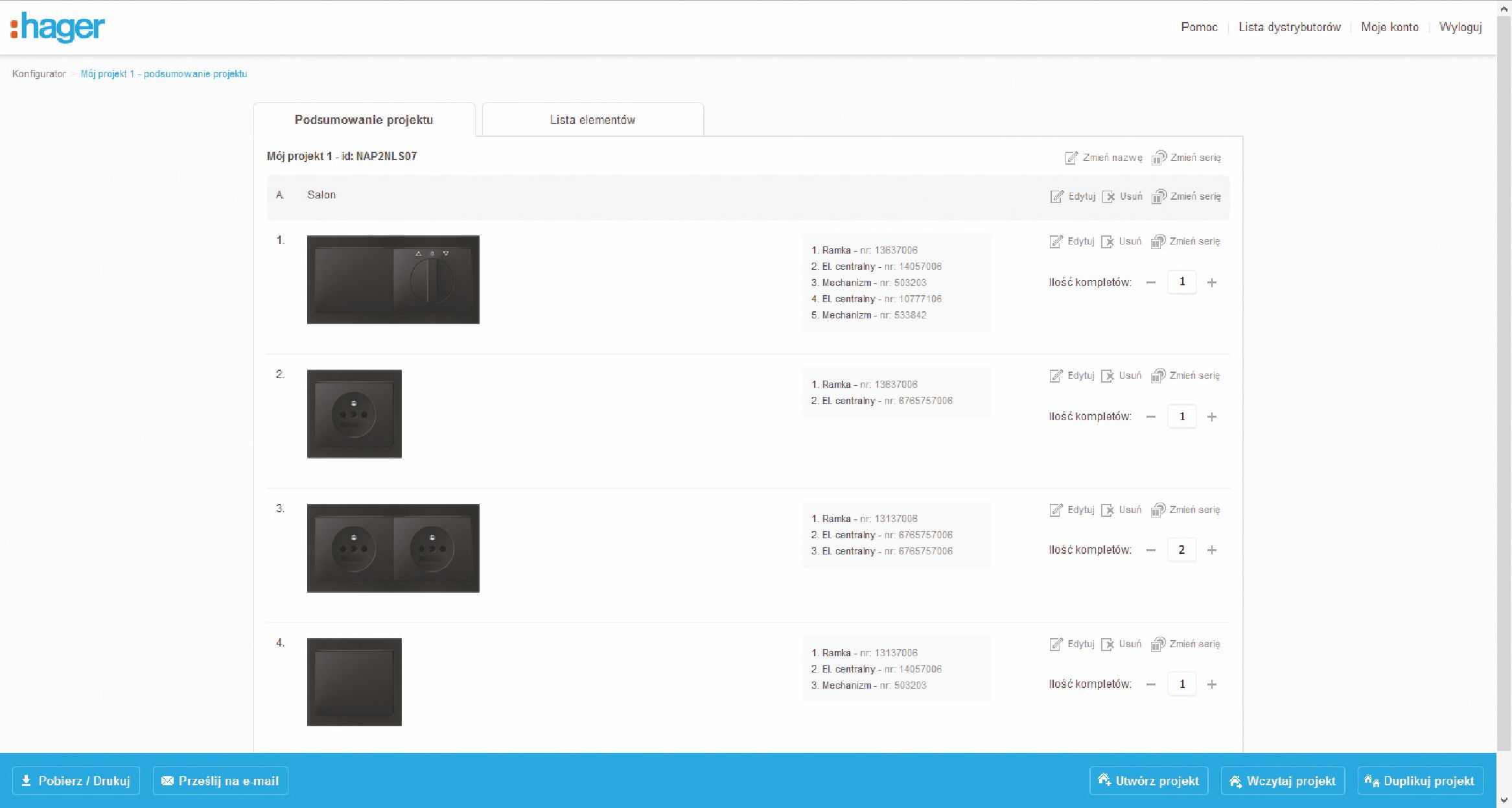
Task: Click double socket thumbnail of item 3
Action: point(393,548)
